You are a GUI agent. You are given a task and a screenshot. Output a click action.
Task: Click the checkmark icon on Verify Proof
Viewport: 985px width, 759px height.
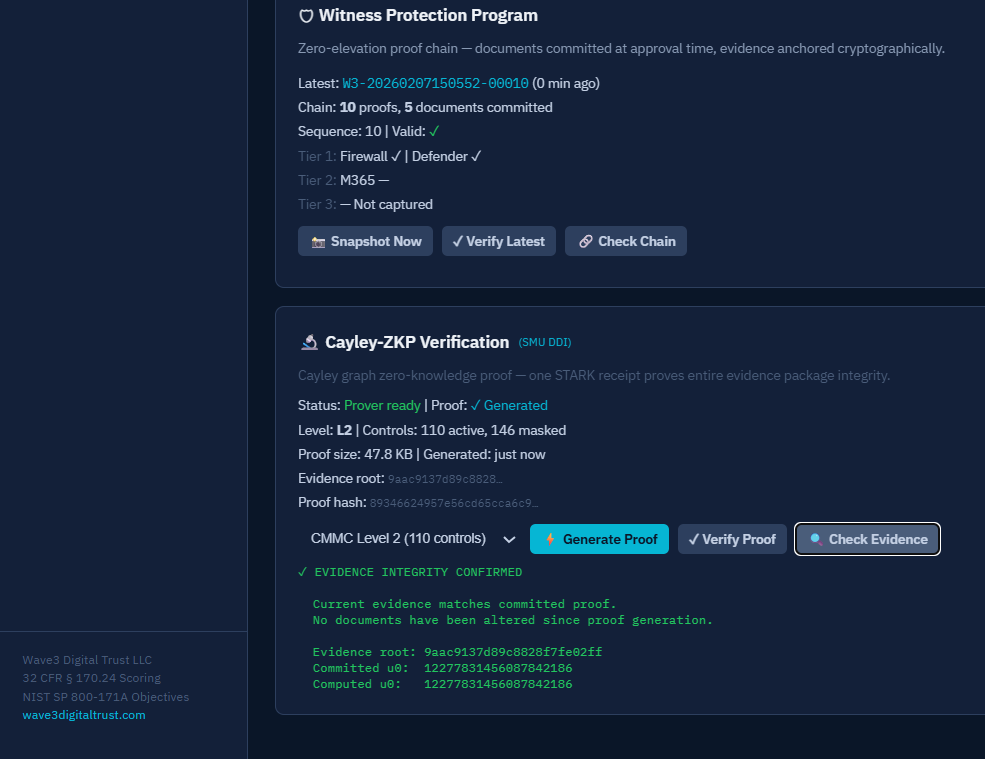(695, 538)
